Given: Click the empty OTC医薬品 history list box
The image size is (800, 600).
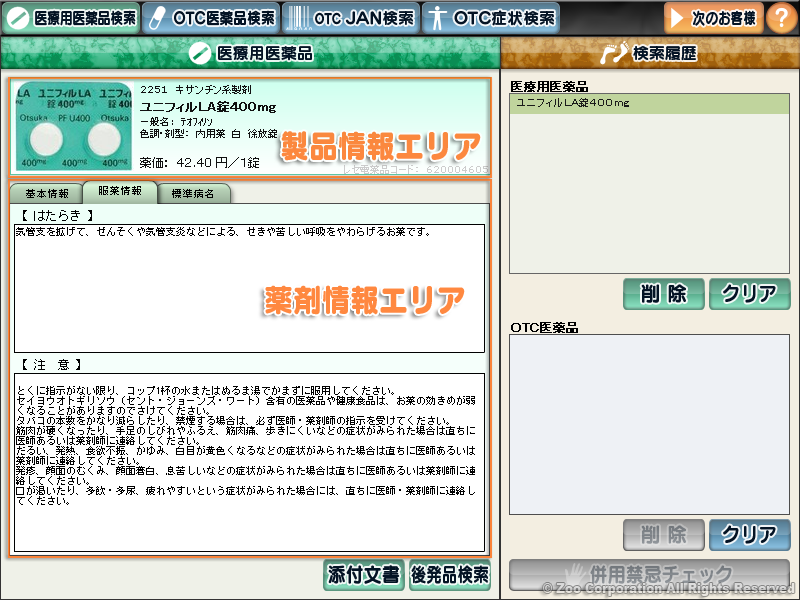Looking at the screenshot, I should point(649,424).
